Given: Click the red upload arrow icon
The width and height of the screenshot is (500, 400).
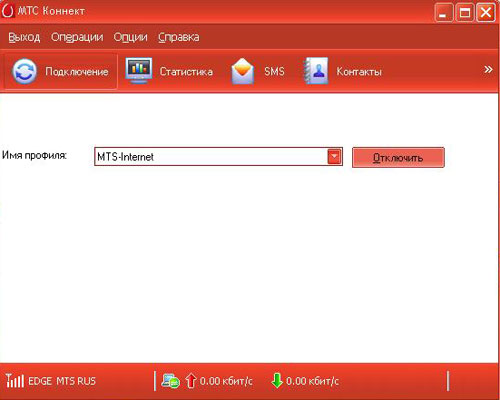Looking at the screenshot, I should [x=191, y=381].
